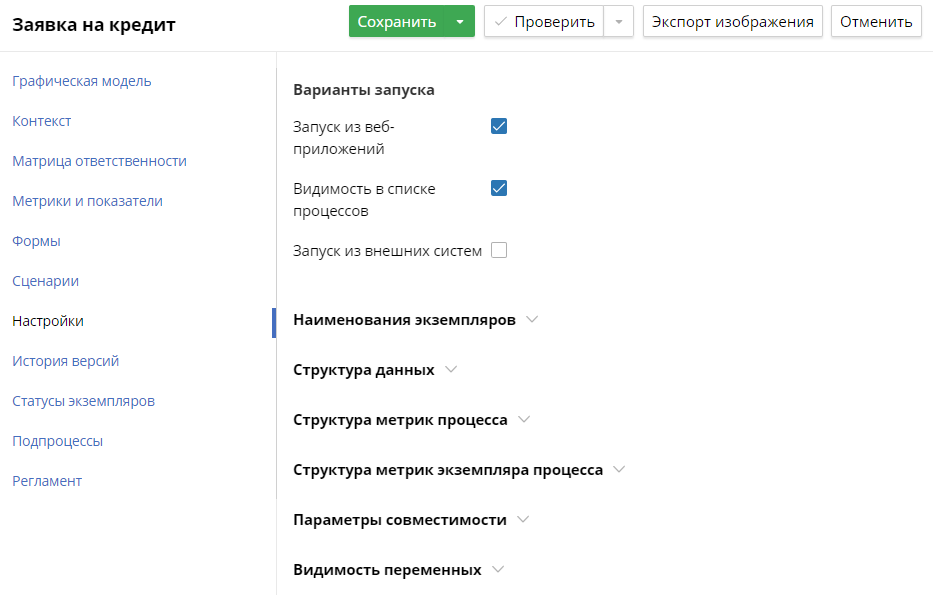Screen dimensions: 933x595
Task: Open the Графическая модель tab
Action: point(82,81)
